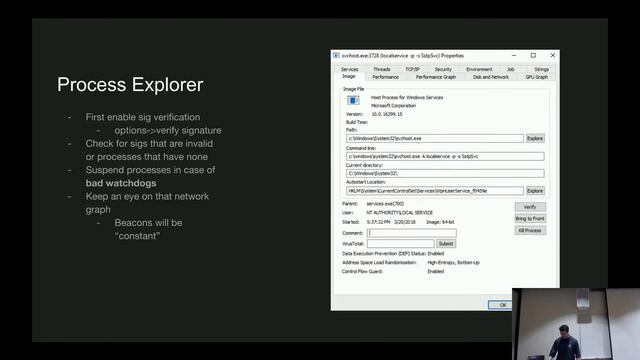This screenshot has width=640, height=360.
Task: Click the Explore button beside Path
Action: tap(535, 138)
